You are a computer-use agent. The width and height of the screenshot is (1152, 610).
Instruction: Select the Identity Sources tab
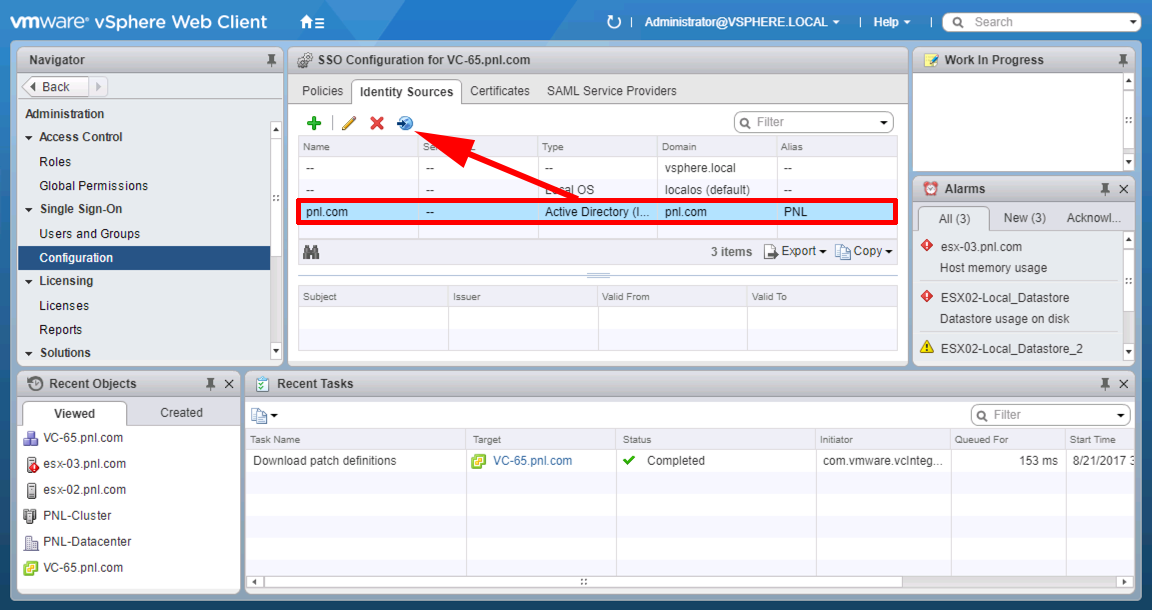(x=406, y=92)
